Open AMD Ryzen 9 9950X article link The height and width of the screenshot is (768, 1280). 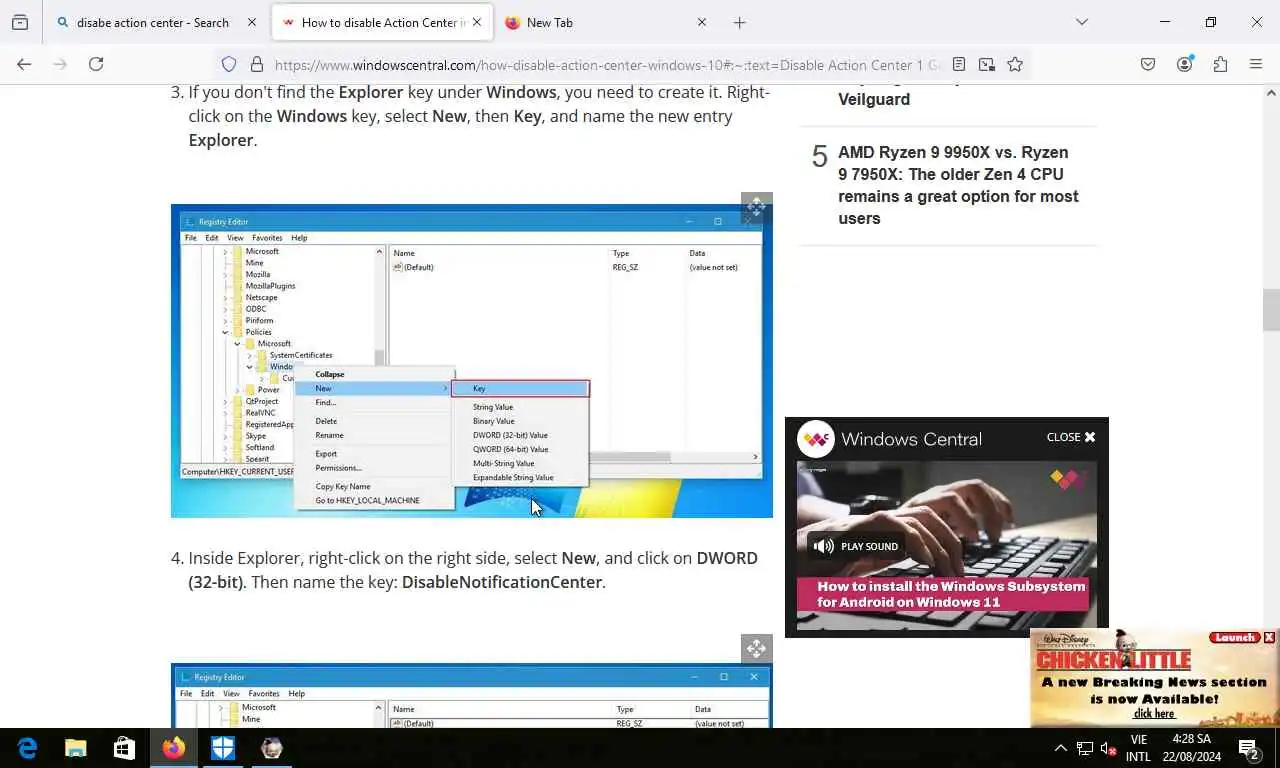coord(958,185)
